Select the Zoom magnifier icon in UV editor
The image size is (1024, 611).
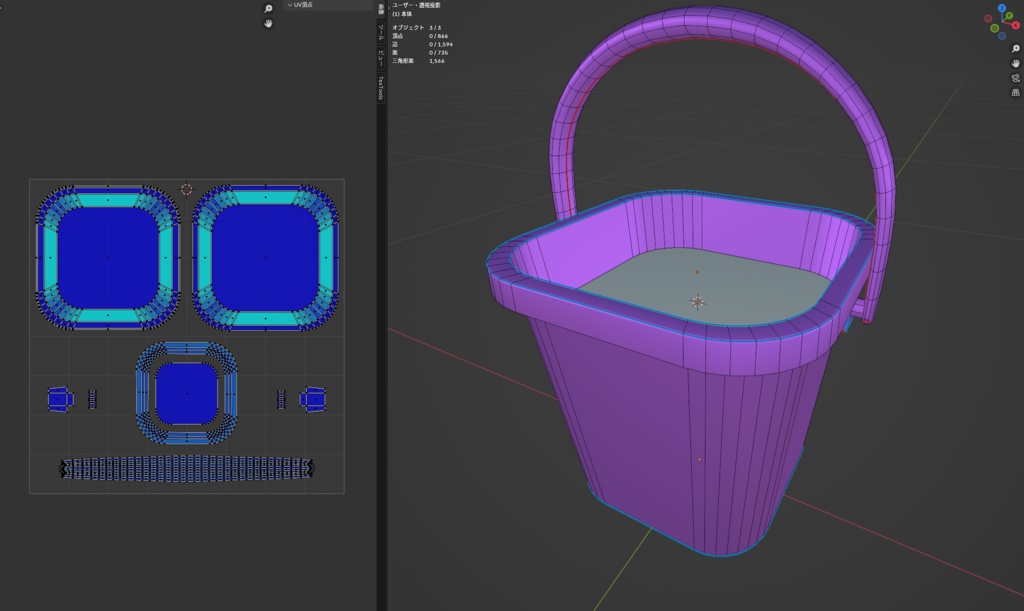point(267,8)
